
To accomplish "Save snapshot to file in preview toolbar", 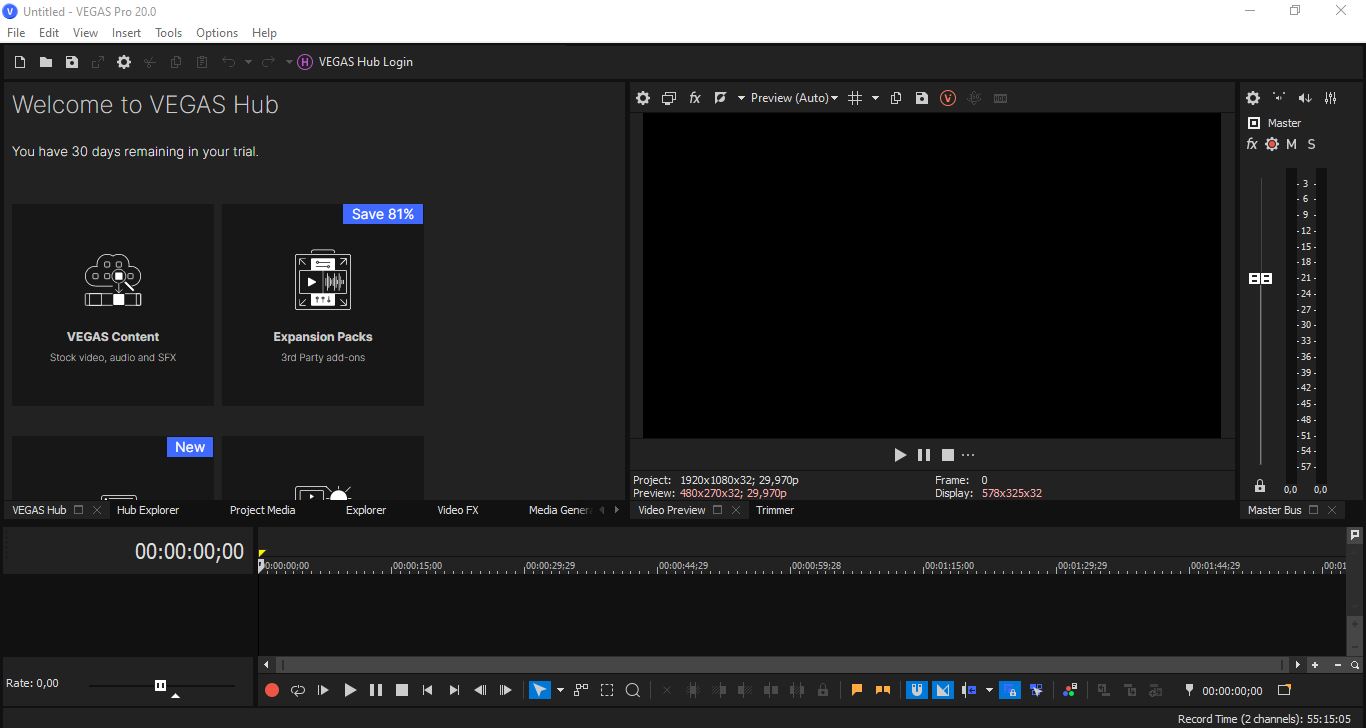I will point(922,98).
